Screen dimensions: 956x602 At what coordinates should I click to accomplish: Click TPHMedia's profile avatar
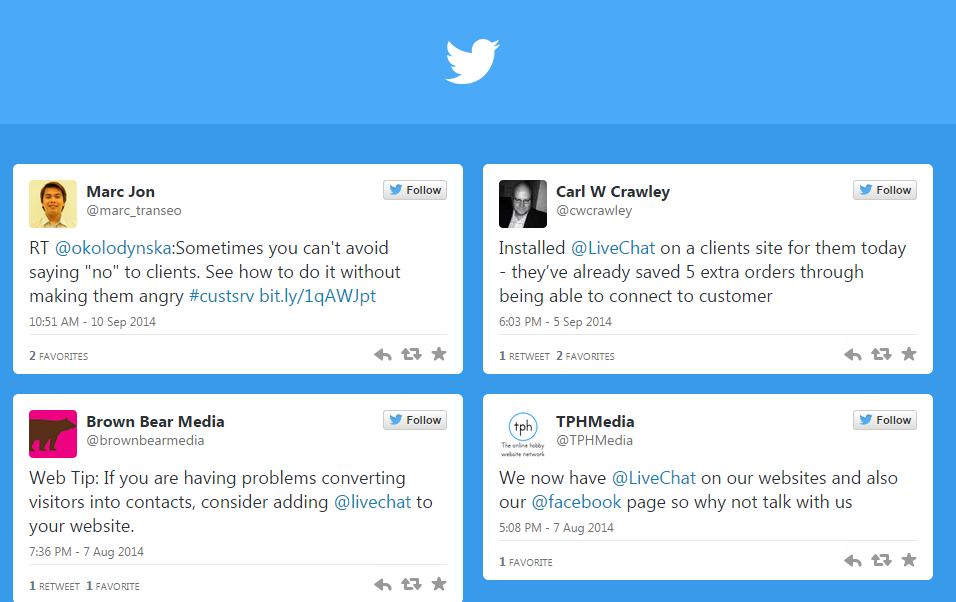pos(522,433)
